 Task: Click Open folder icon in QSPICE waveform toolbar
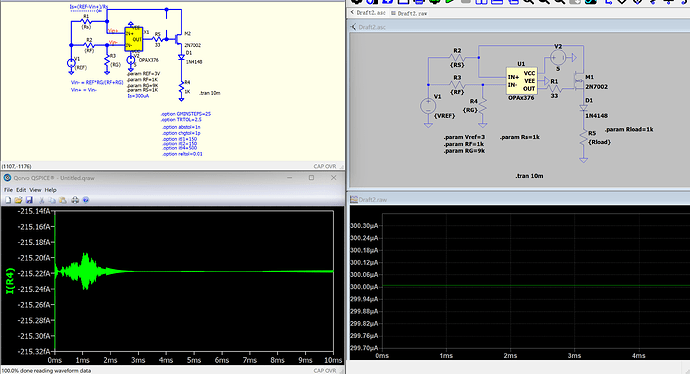[x=18, y=200]
